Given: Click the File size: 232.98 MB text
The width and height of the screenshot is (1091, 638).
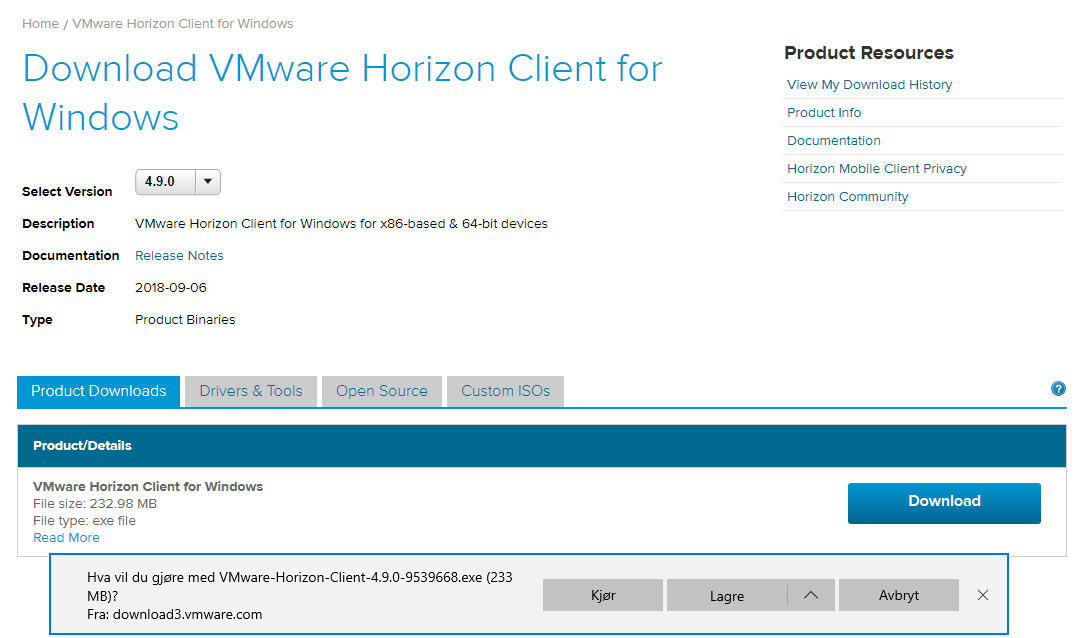Looking at the screenshot, I should pyautogui.click(x=95, y=504).
